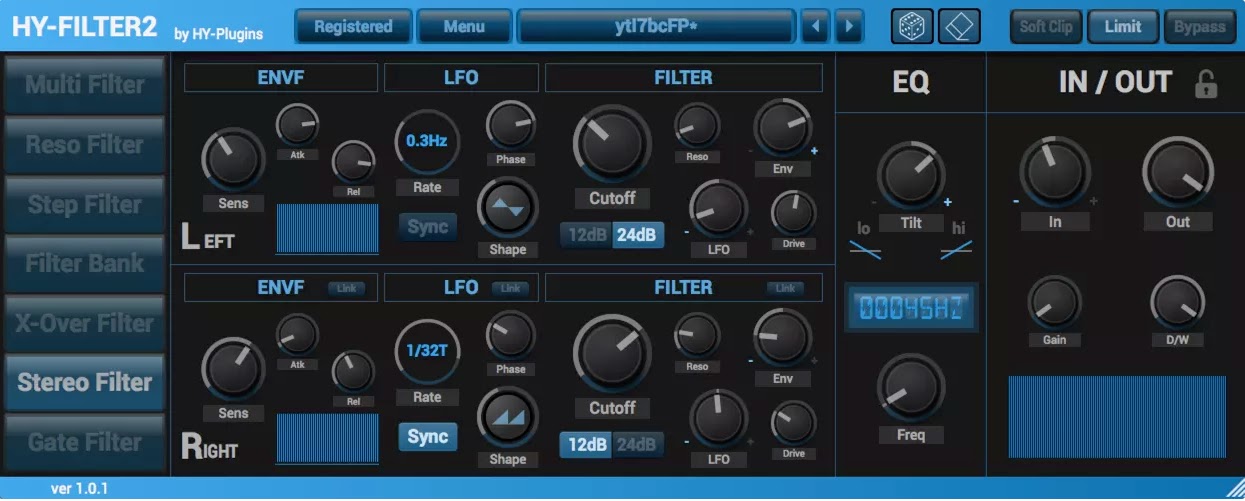Click the EQ hi shelf curve icon
1245x501 pixels.
pyautogui.click(x=957, y=251)
